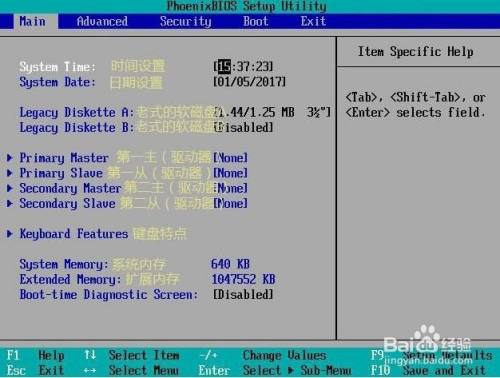Go to the Boot tab

pos(256,21)
